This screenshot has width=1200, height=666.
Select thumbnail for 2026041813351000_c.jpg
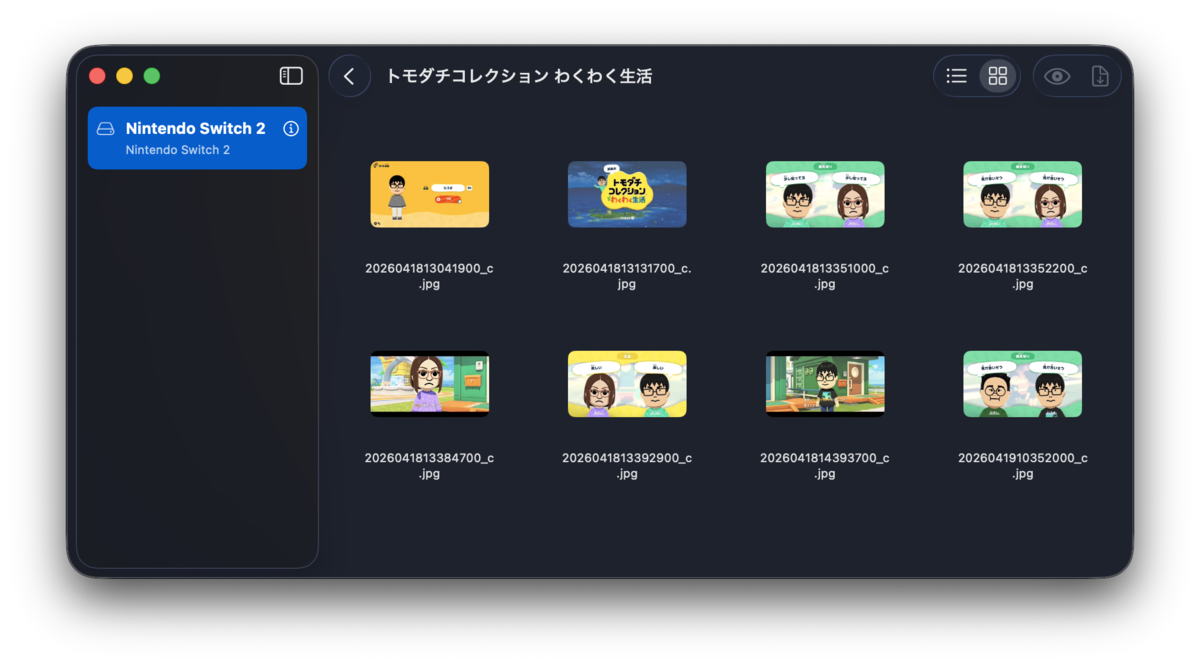(825, 194)
